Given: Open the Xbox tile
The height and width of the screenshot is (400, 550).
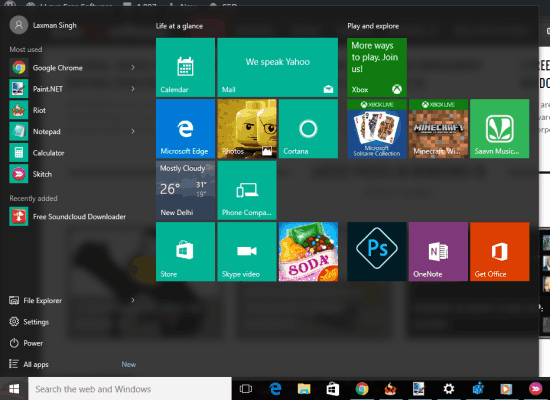Looking at the screenshot, I should (x=377, y=67).
